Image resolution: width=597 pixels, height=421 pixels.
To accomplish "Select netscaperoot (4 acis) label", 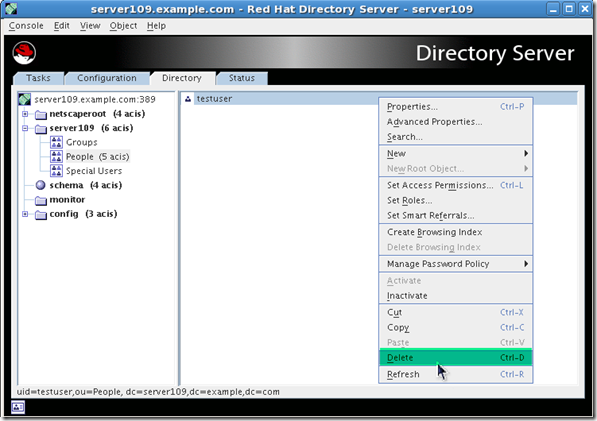I will [97, 114].
